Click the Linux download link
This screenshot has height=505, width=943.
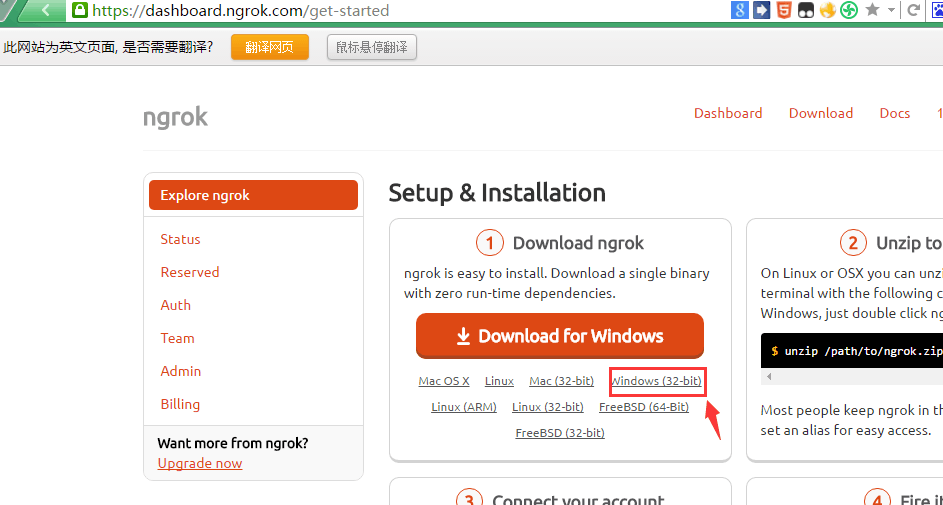click(499, 381)
